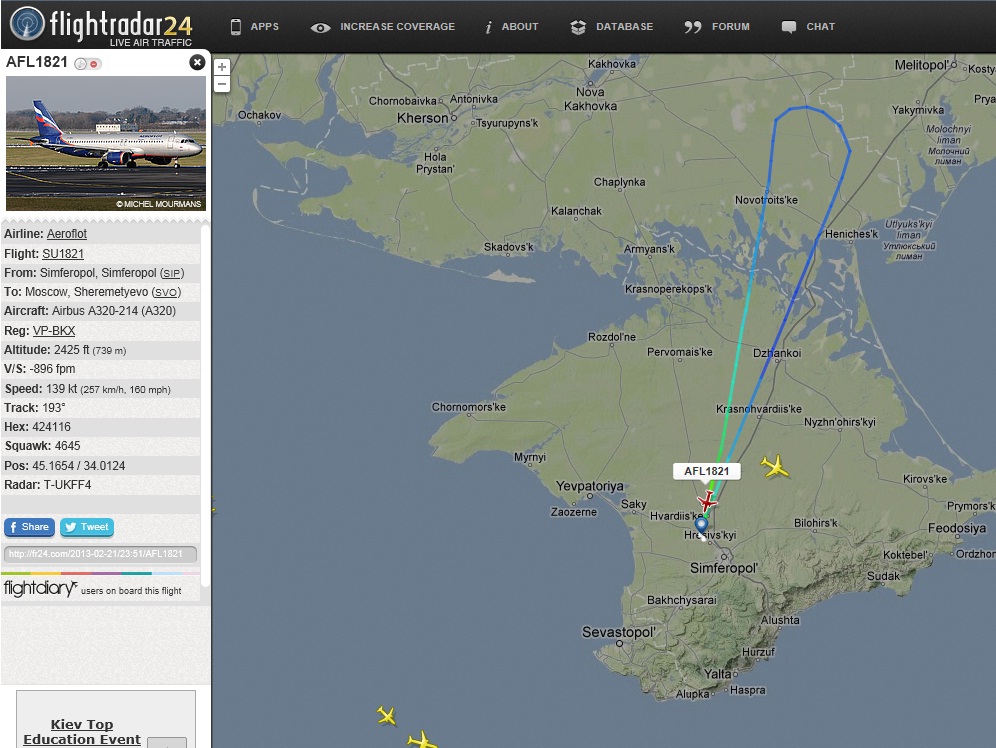Click the yellow plane near Nyzhn'ohirs'kyi

coord(774,466)
